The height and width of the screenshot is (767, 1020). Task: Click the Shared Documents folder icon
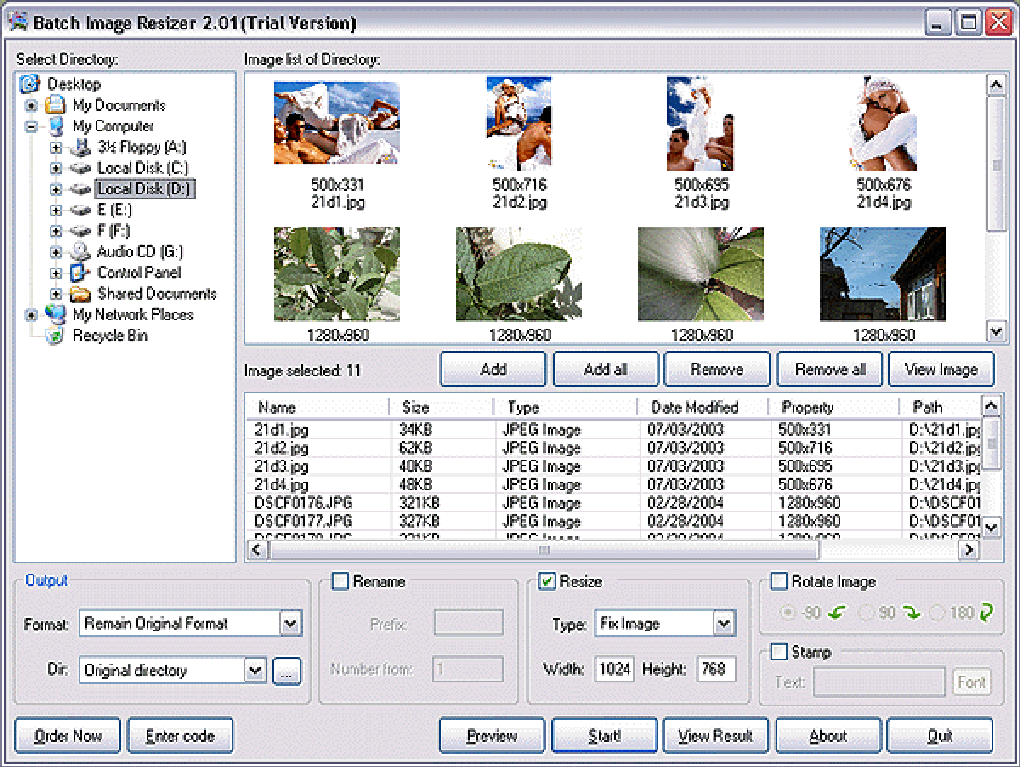pyautogui.click(x=81, y=293)
